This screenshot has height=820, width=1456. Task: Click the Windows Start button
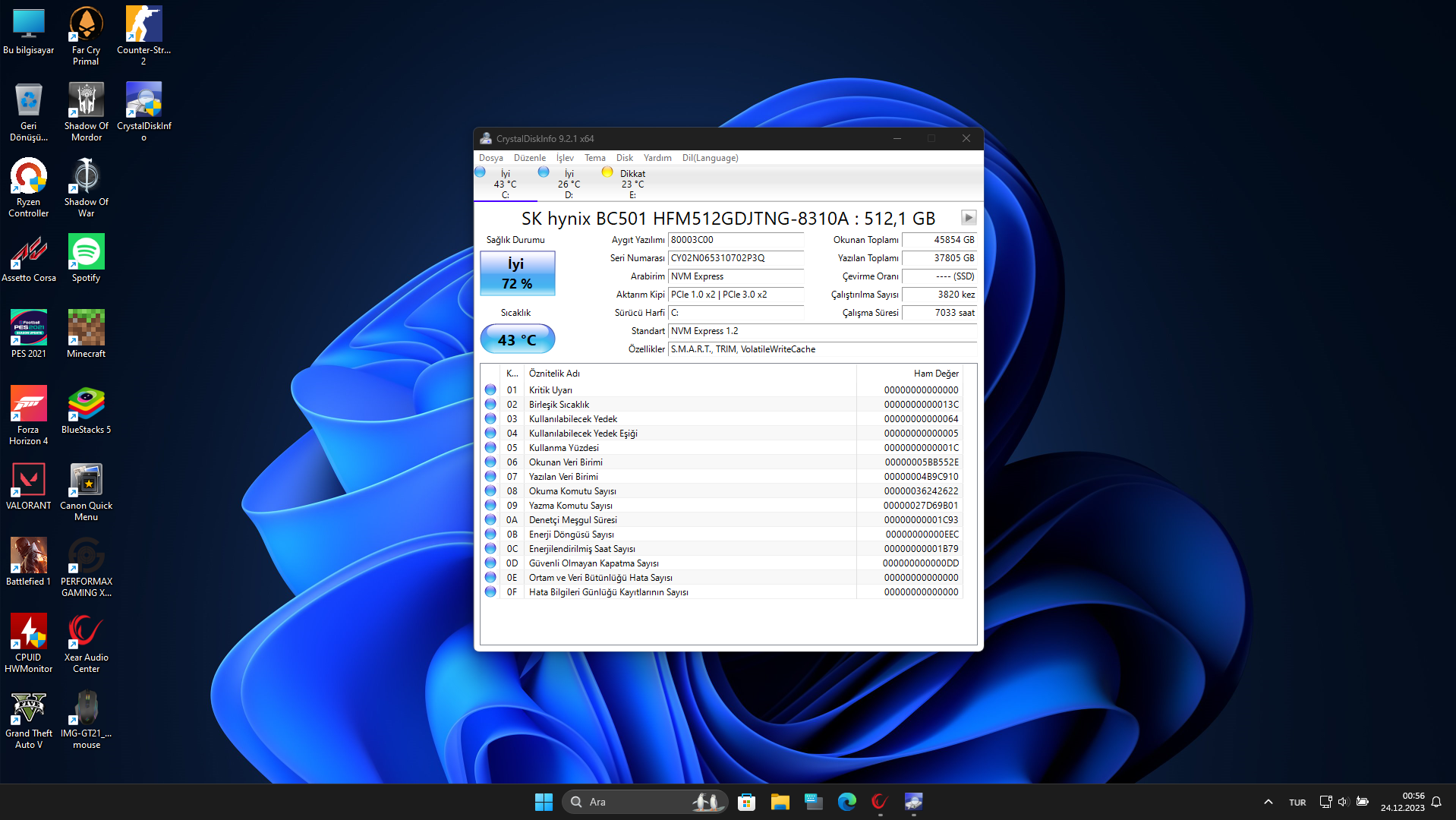point(544,802)
